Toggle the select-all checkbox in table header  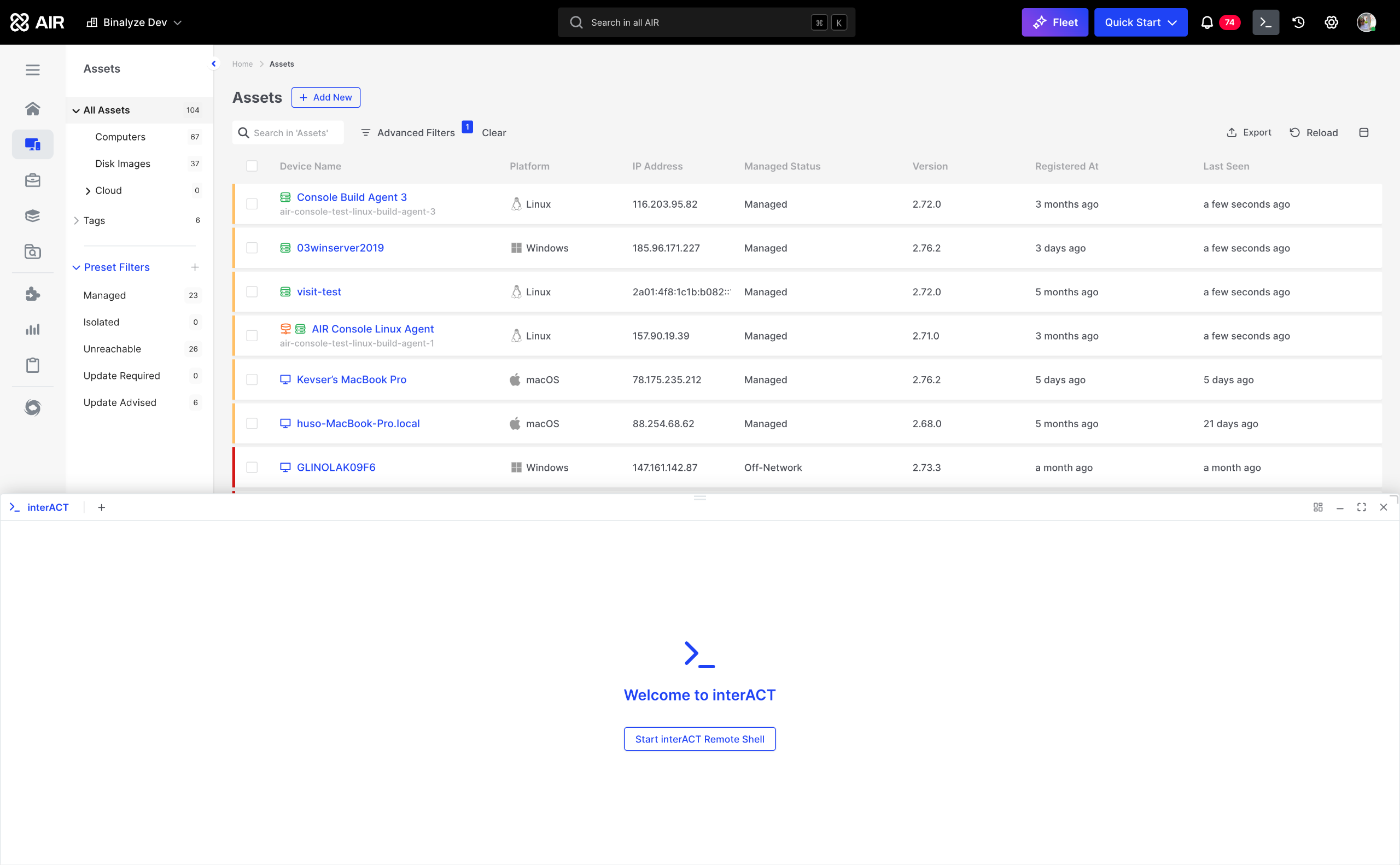pyautogui.click(x=252, y=166)
